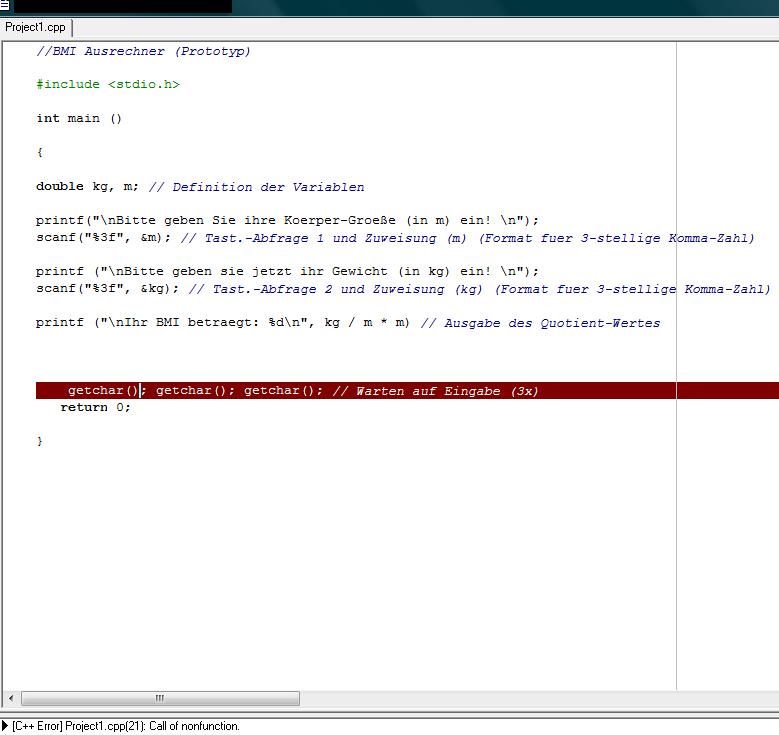Click the scanf line reading &m
This screenshot has width=779, height=735.
(103, 238)
